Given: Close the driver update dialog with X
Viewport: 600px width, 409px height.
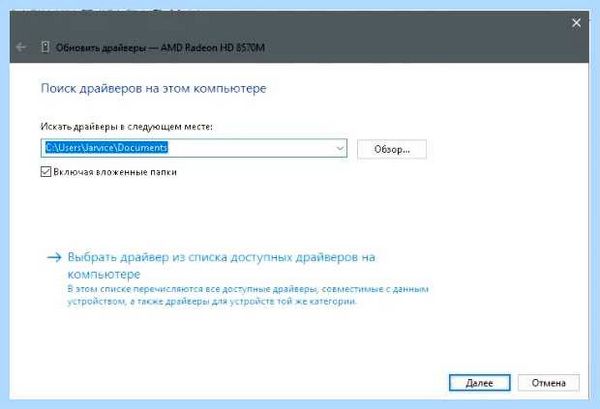Looking at the screenshot, I should [576, 23].
